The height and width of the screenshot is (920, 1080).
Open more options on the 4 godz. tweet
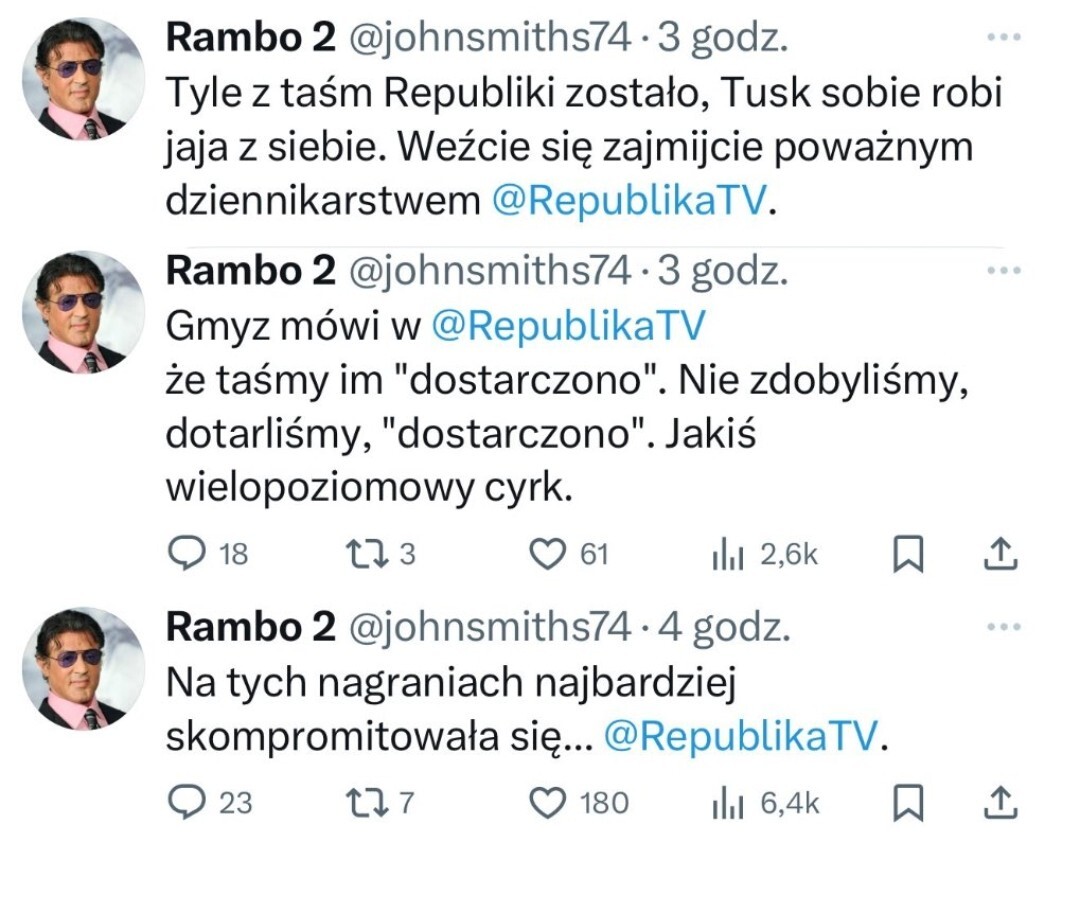[x=1002, y=627]
